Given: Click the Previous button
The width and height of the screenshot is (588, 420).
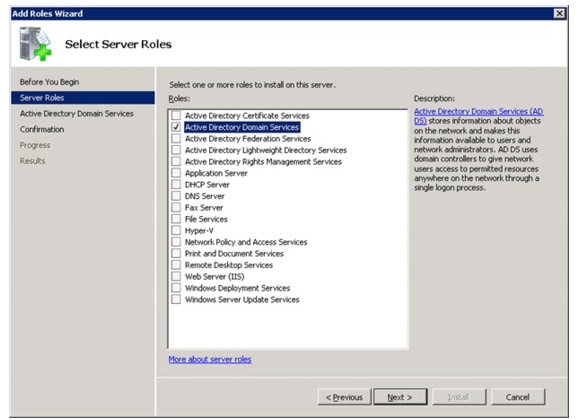Looking at the screenshot, I should pyautogui.click(x=344, y=397).
